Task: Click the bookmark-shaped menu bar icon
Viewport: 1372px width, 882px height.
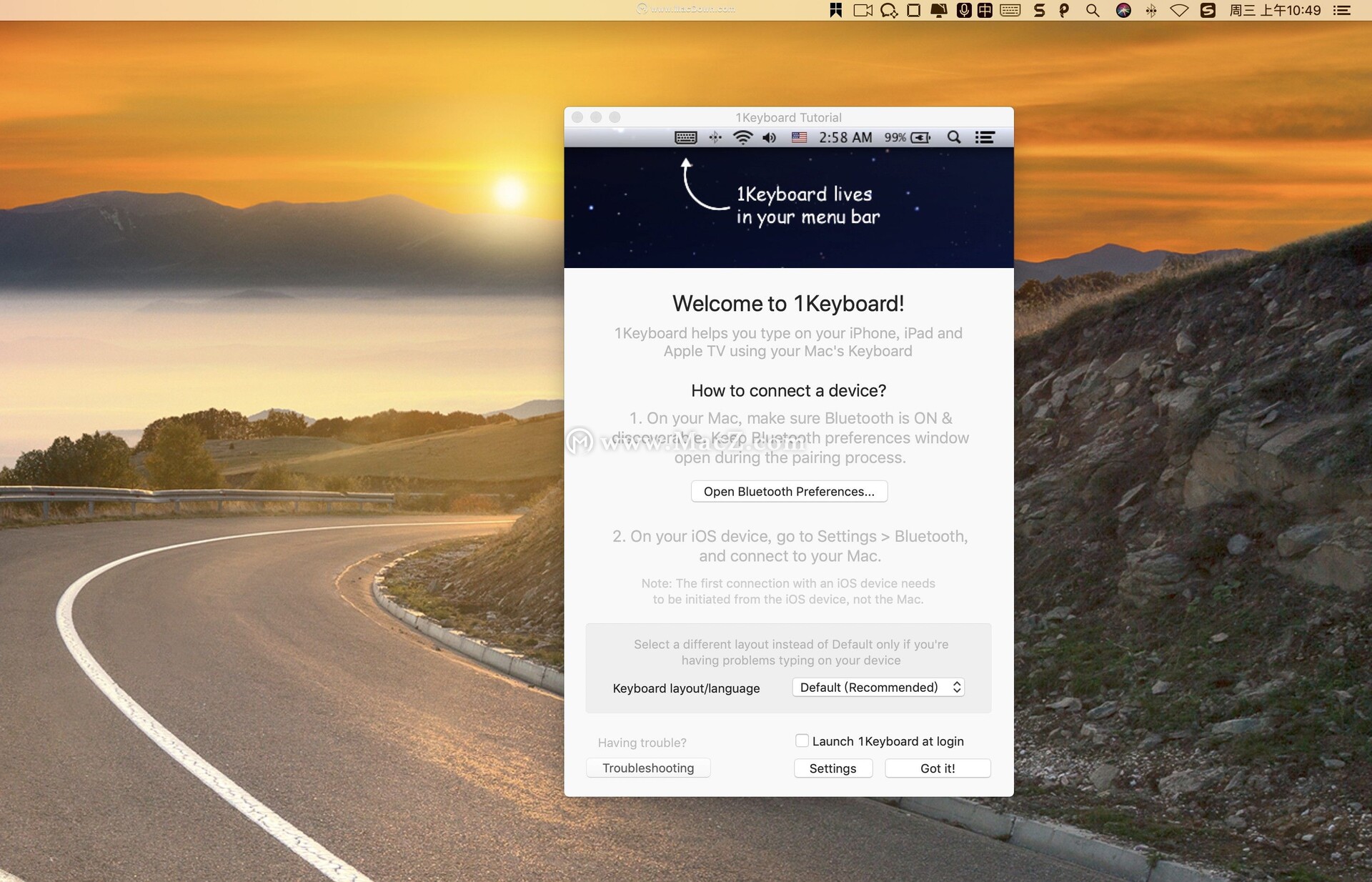Action: tap(835, 10)
